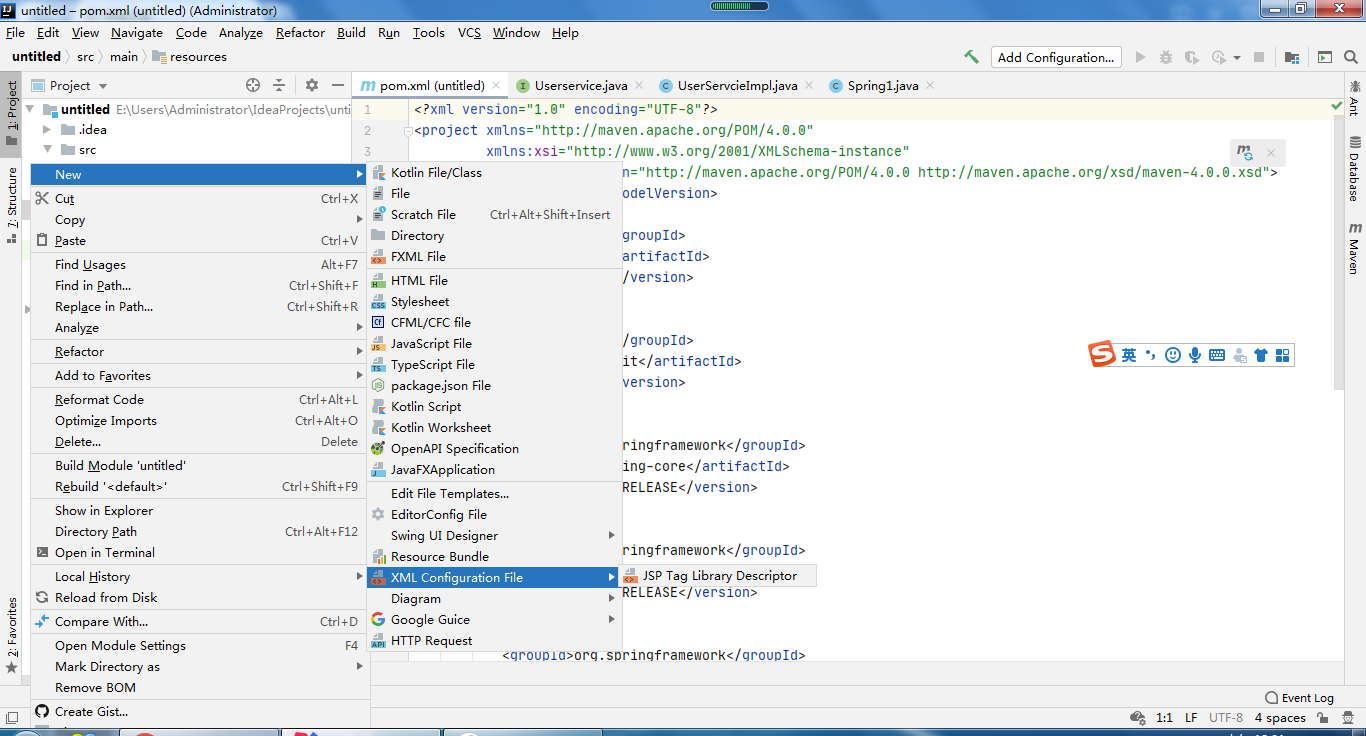The height and width of the screenshot is (736, 1366).
Task: Choose package.json File entry
Action: click(494, 386)
